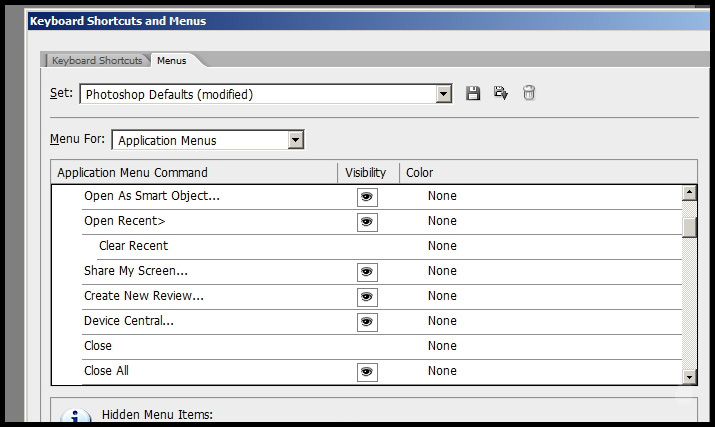
Task: Open color dropdown for Clear Recent row
Action: (442, 246)
